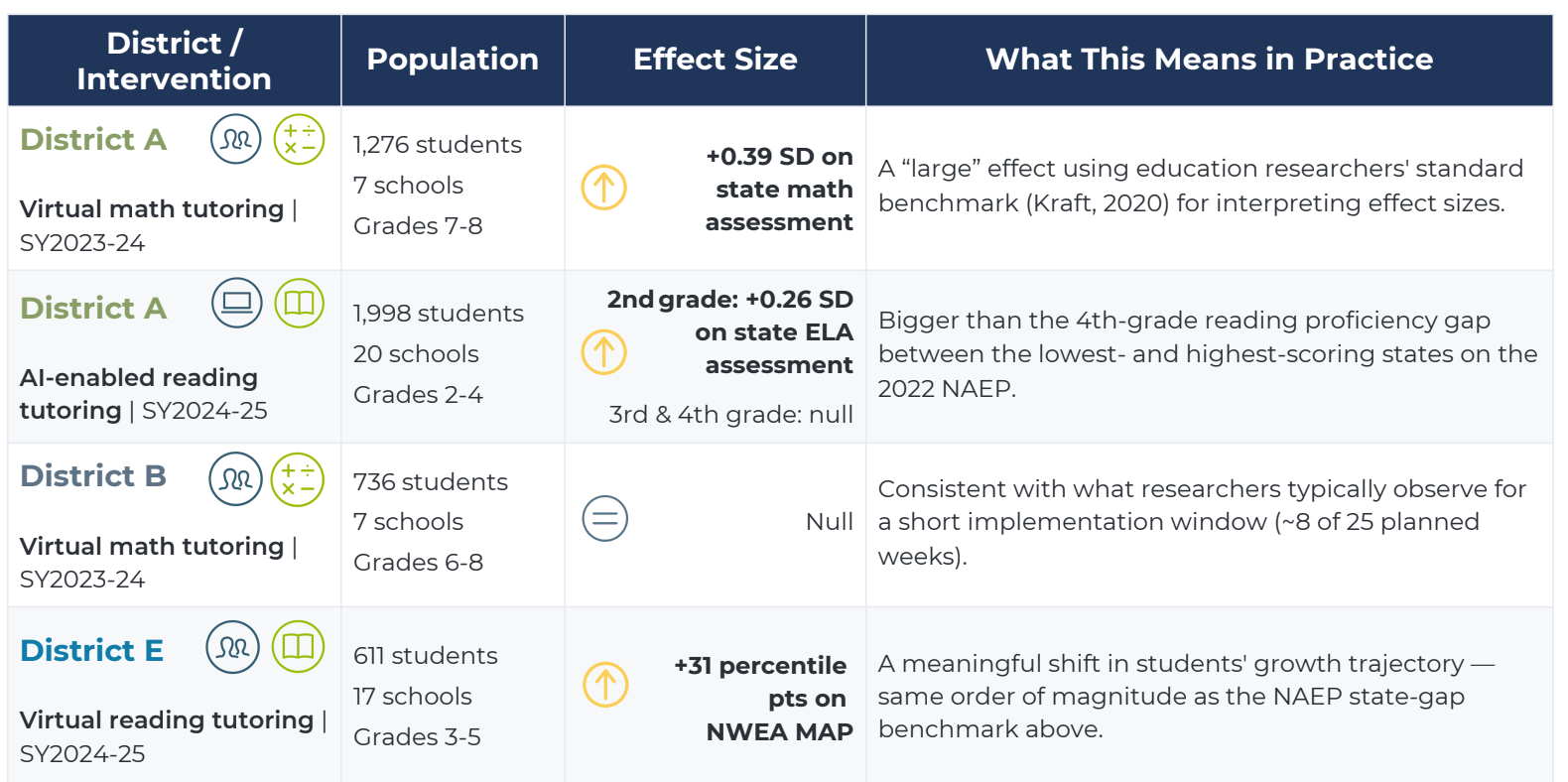Click the up arrow icon beside +31 percentile pts
This screenshot has width=1568, height=782.
coord(605,684)
